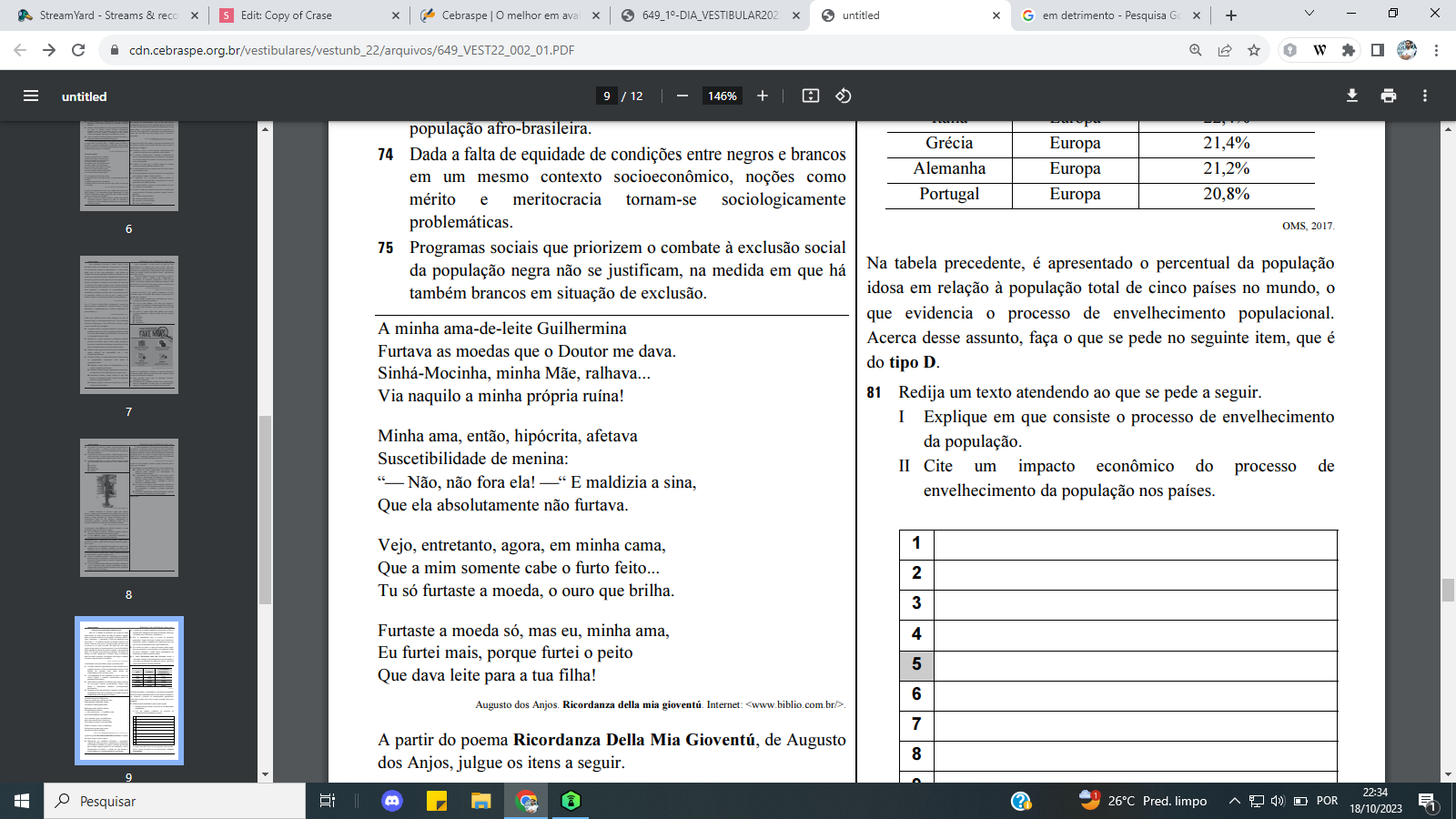The width and height of the screenshot is (1456, 819).
Task: Click the fit to page icon
Action: tap(811, 96)
